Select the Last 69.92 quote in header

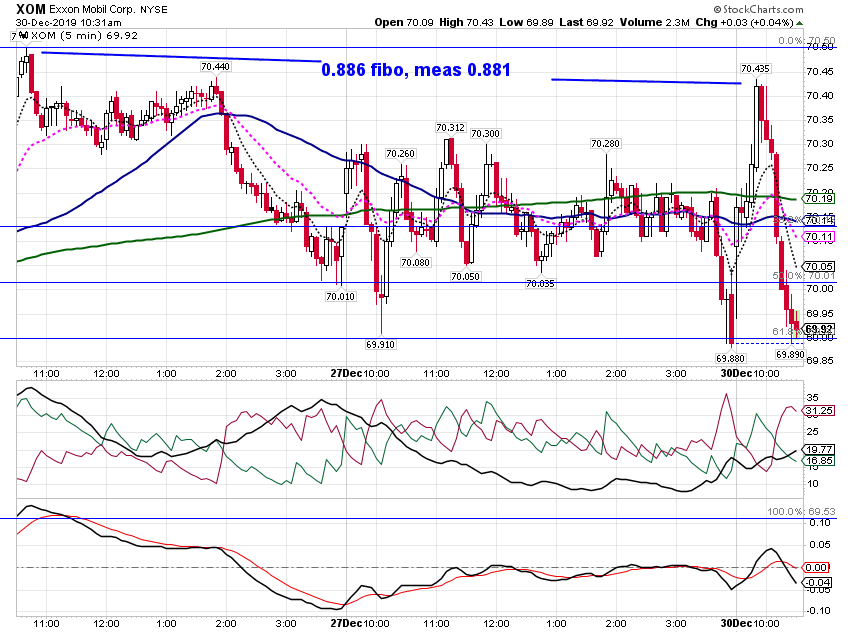587,22
